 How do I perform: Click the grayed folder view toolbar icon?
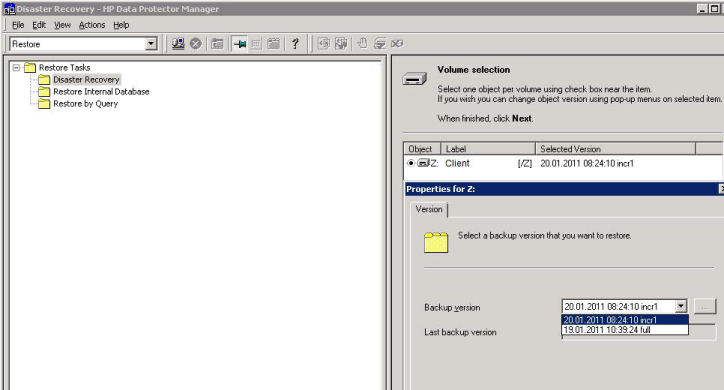point(217,44)
